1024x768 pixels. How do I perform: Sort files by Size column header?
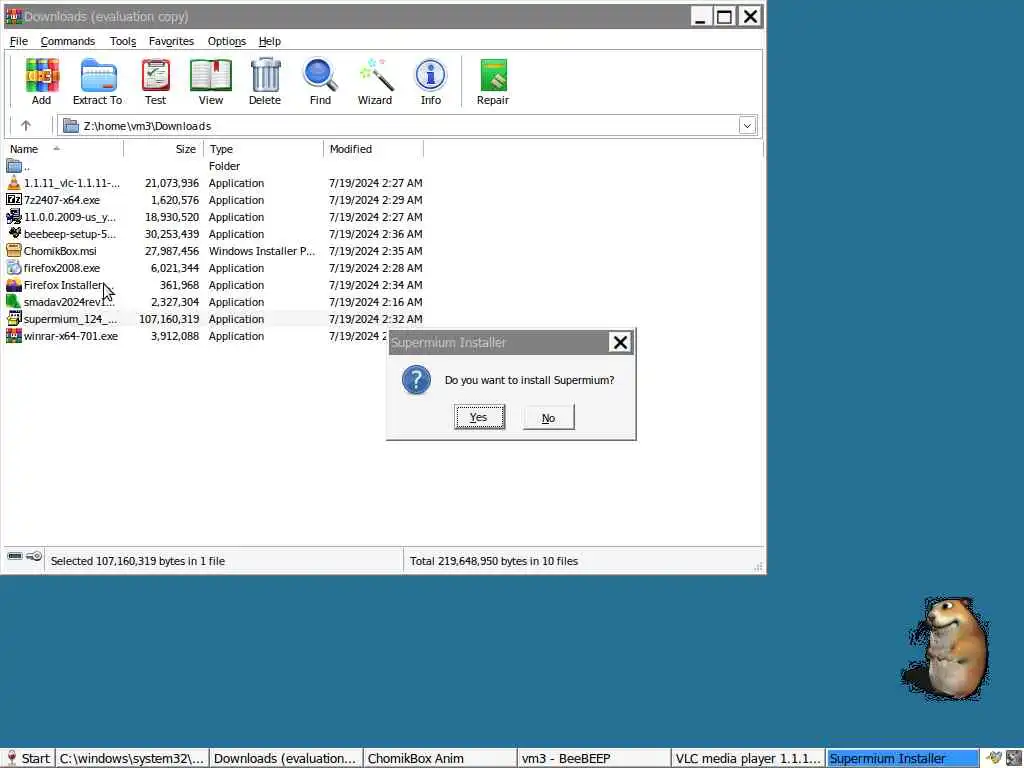(x=164, y=149)
